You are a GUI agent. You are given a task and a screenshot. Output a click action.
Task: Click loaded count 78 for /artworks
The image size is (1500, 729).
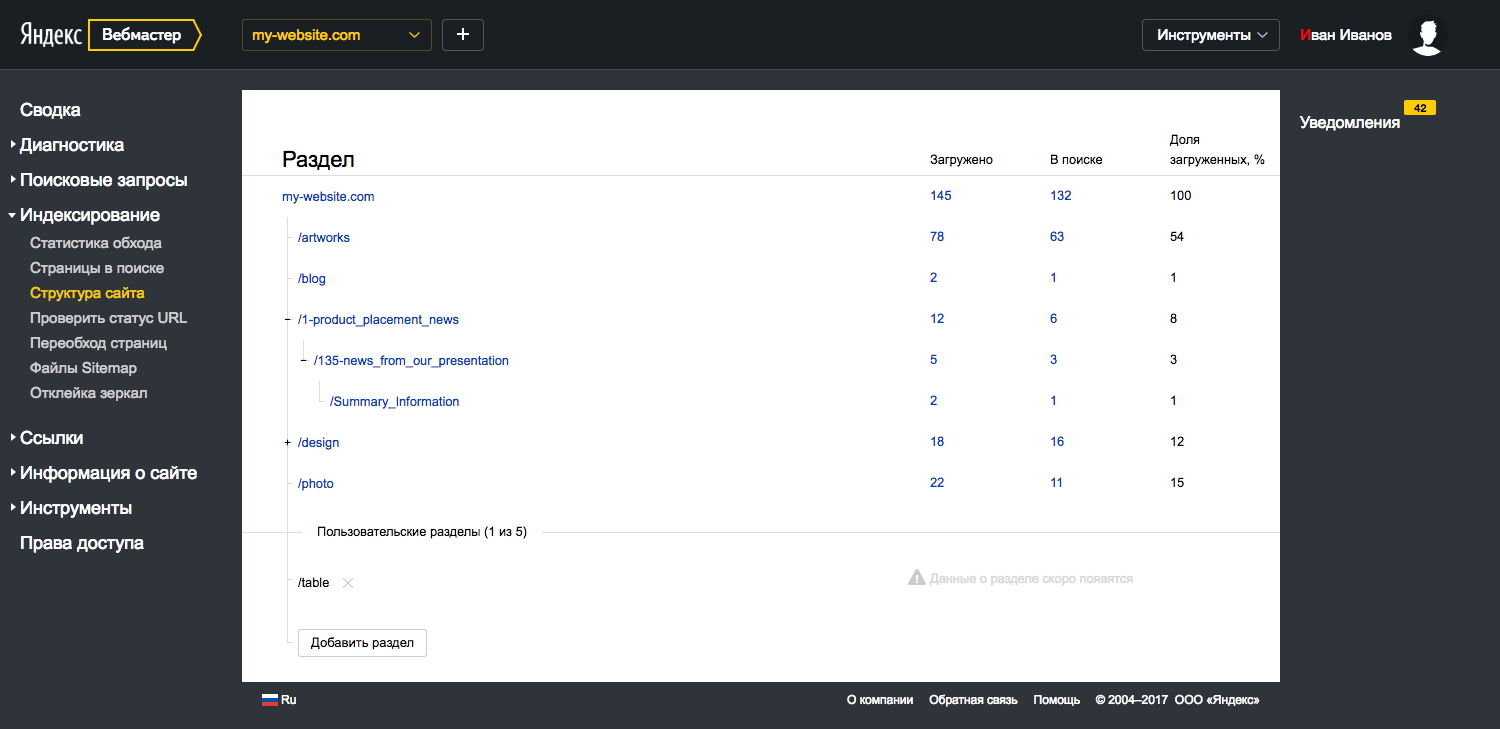click(x=937, y=237)
